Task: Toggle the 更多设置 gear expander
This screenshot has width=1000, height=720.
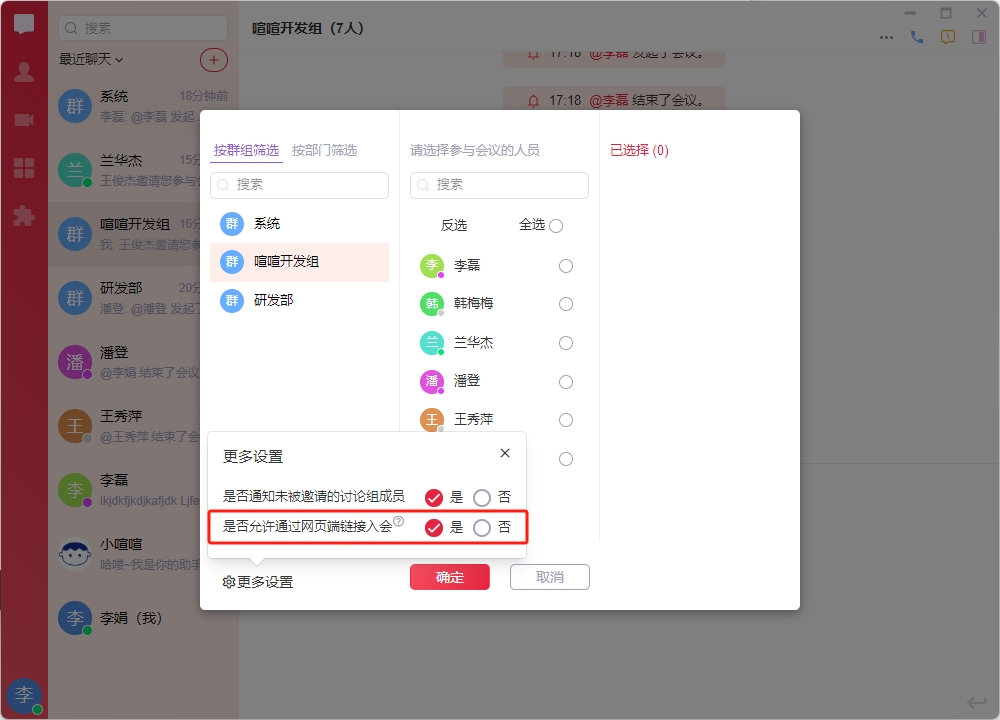Action: [x=258, y=582]
